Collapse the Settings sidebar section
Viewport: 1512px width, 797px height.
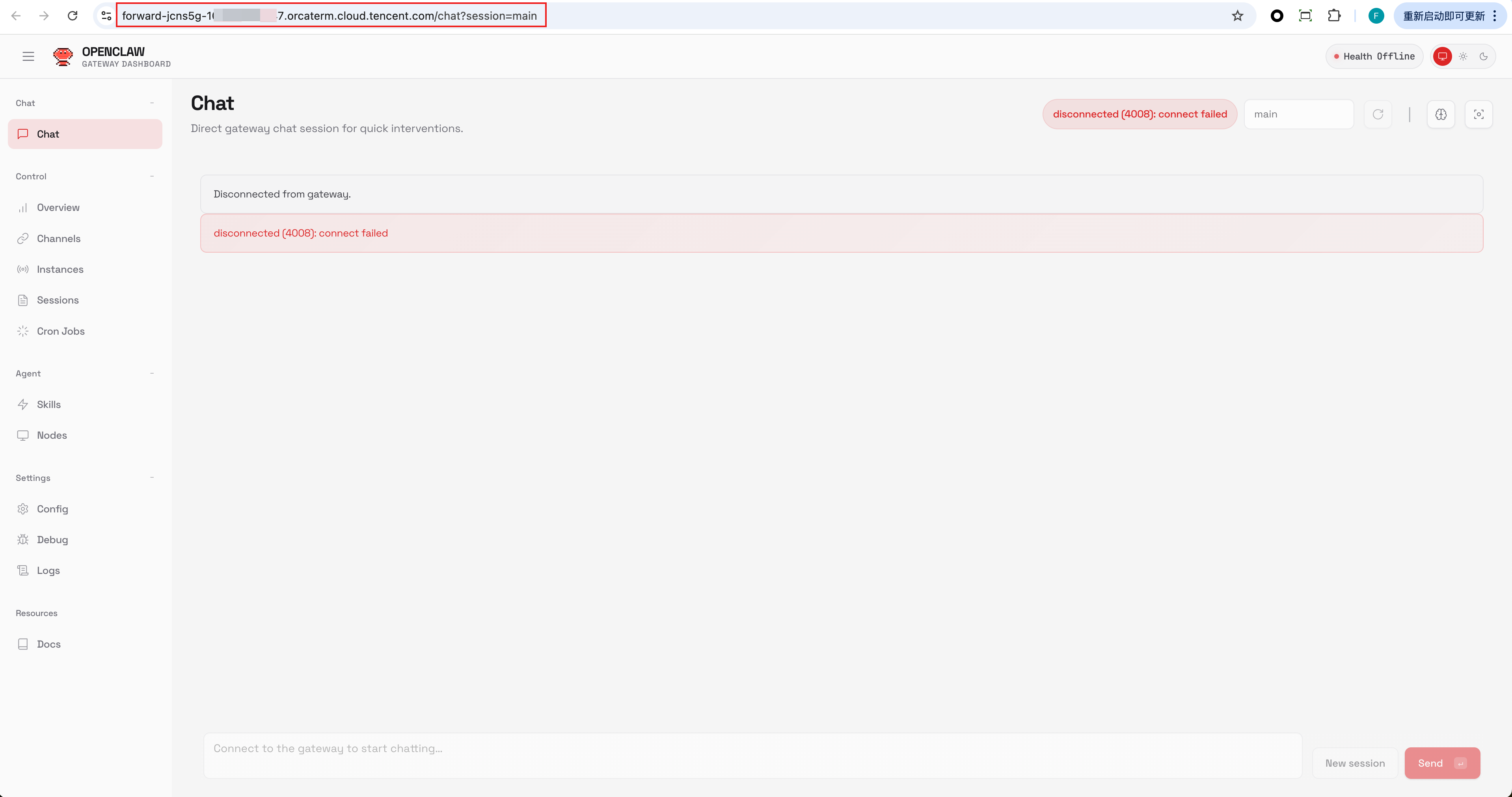point(152,478)
